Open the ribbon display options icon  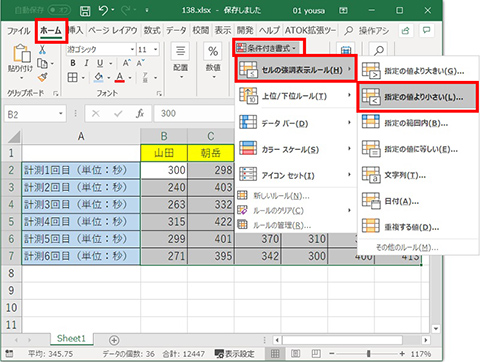point(343,11)
